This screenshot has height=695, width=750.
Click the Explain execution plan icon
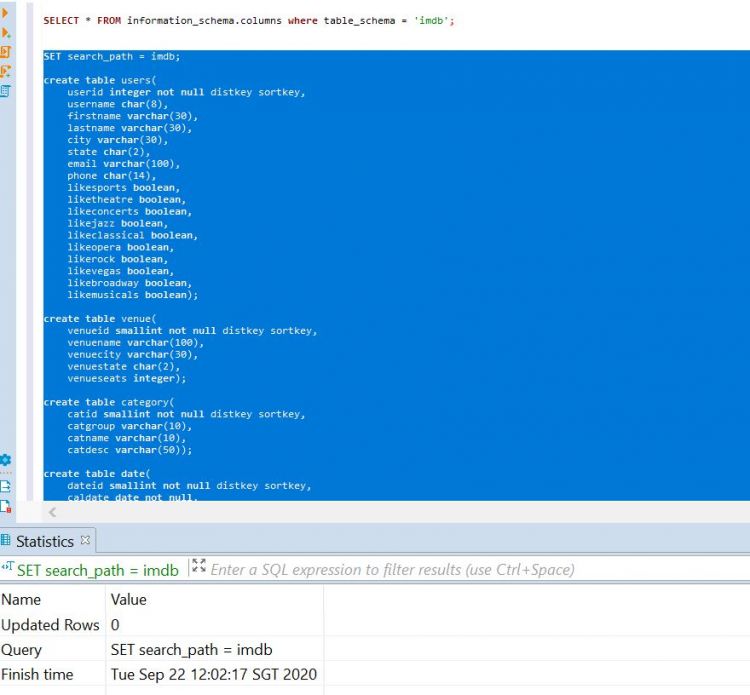(5, 90)
